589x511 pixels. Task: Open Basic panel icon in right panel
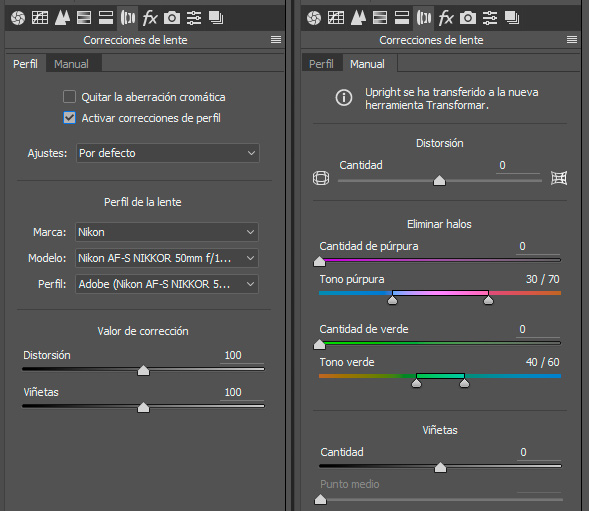314,18
